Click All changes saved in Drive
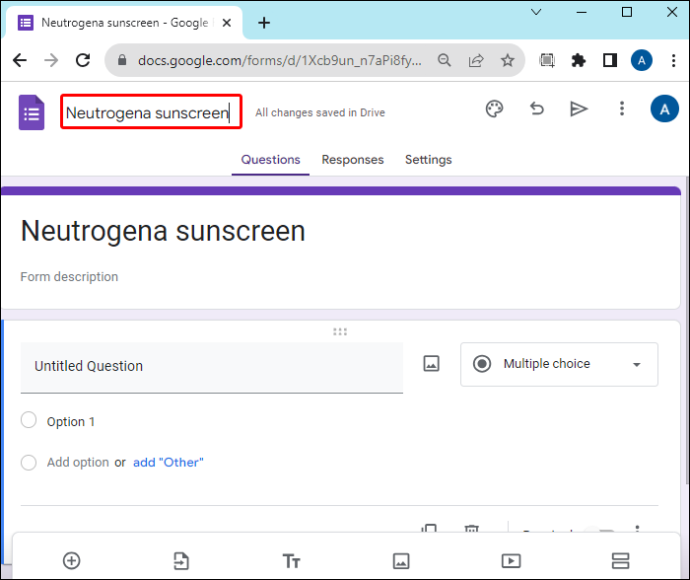The image size is (690, 580). click(320, 113)
